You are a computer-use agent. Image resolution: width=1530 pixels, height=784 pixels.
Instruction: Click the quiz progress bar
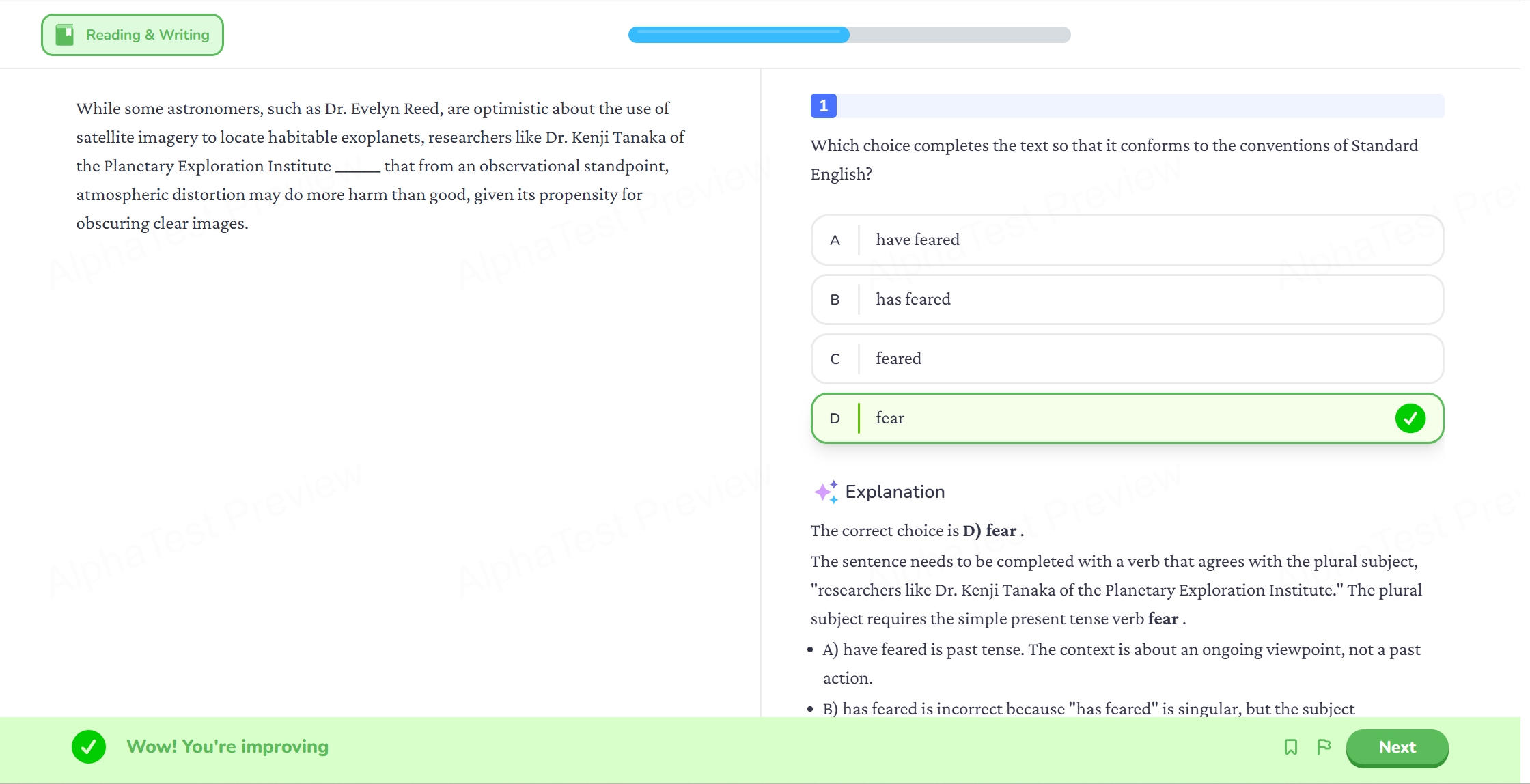pos(849,35)
